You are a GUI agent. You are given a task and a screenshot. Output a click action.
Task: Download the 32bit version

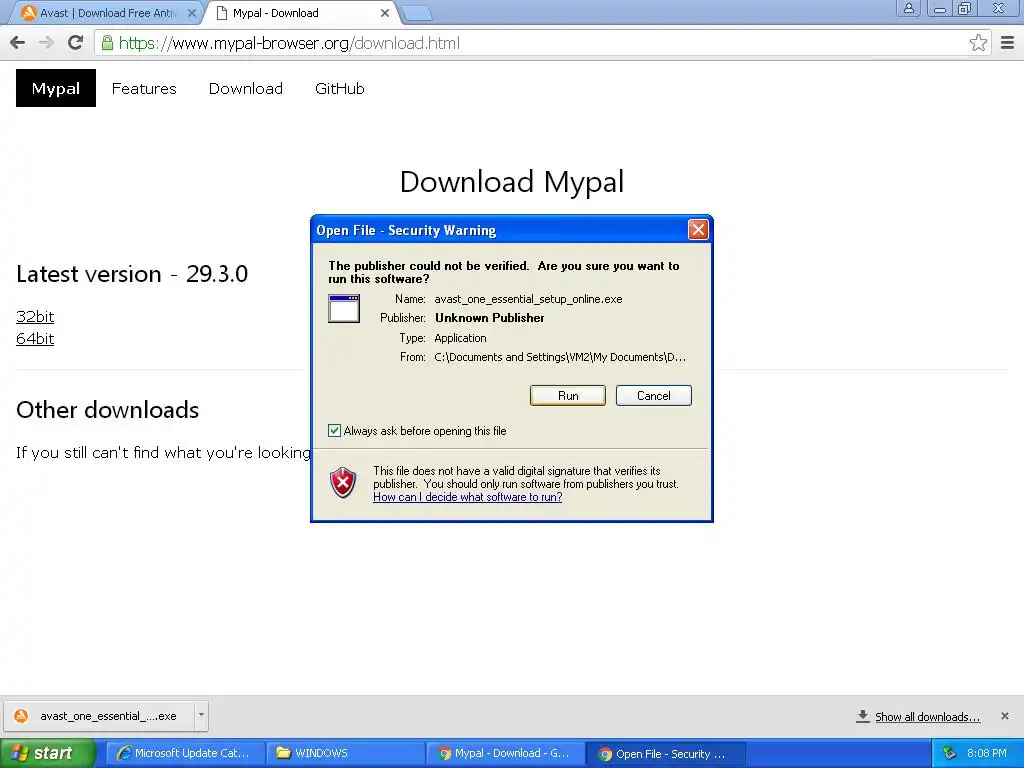point(35,316)
